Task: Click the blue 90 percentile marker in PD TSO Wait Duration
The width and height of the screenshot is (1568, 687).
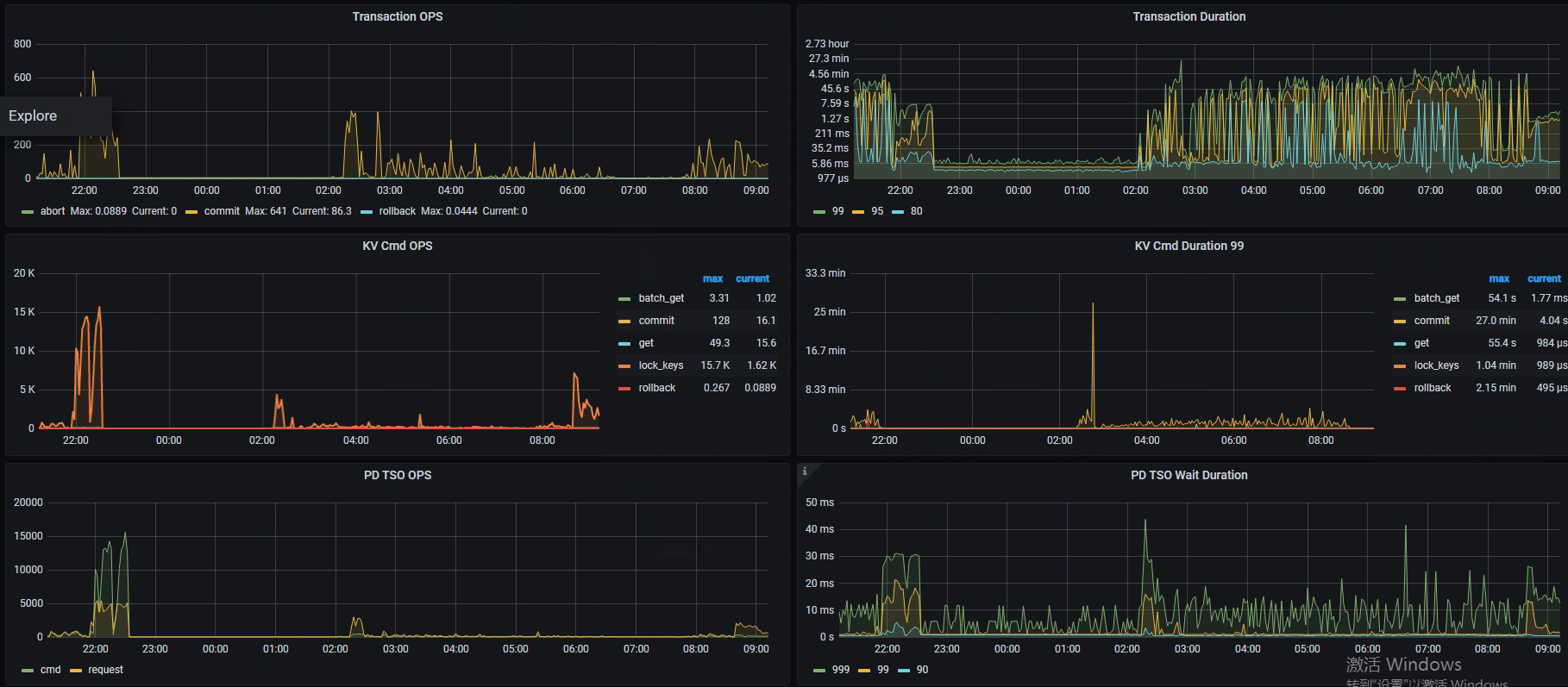Action: click(x=904, y=671)
